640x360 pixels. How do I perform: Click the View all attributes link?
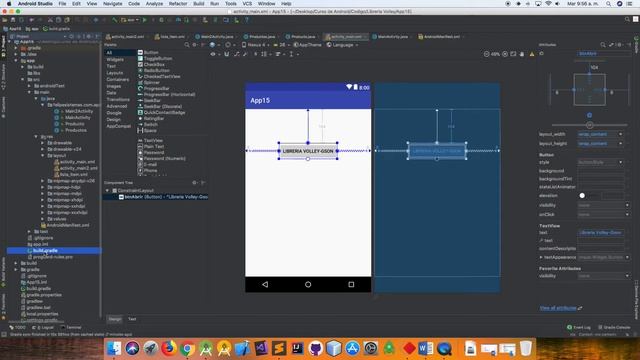tap(558, 308)
